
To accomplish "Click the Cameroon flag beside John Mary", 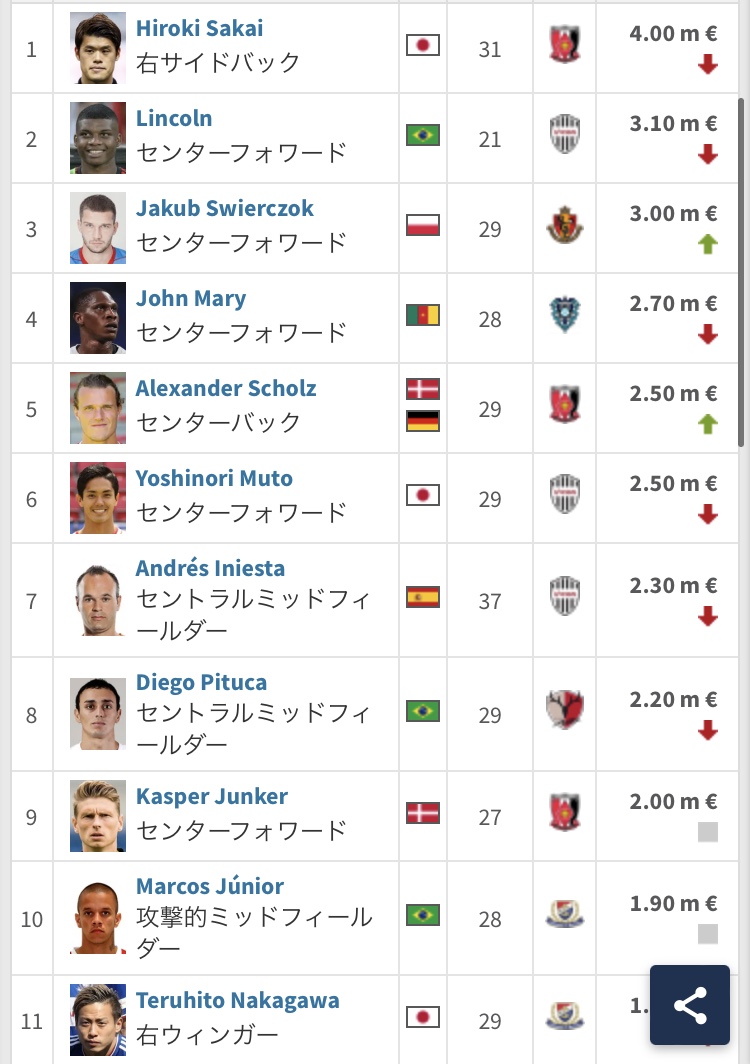I will (423, 315).
